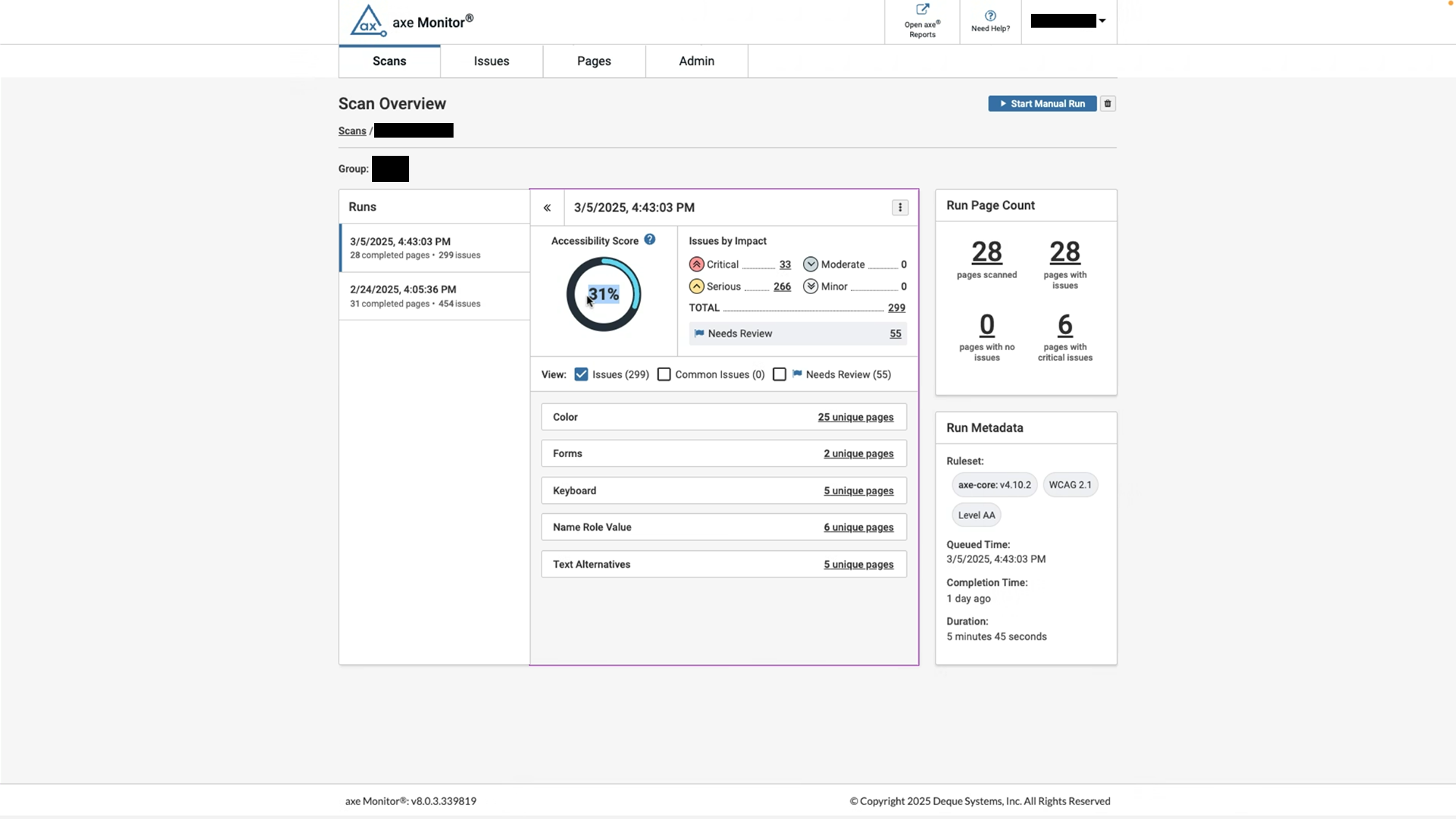
Task: Expand the Forms issues row
Action: tap(724, 454)
